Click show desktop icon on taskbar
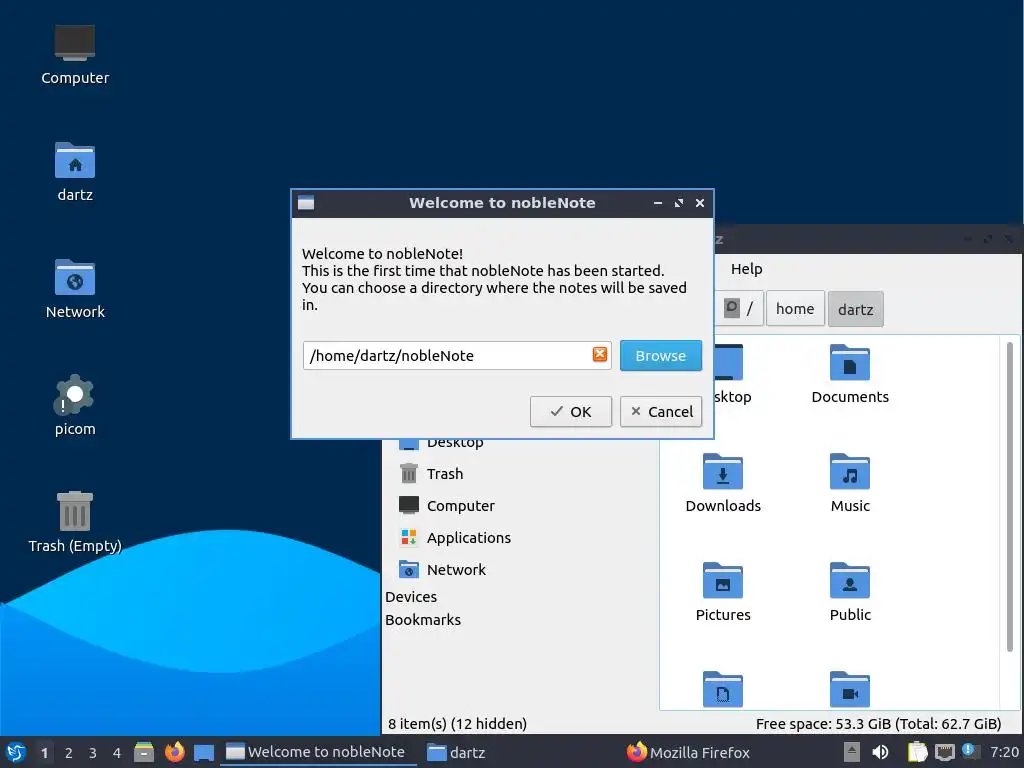 click(204, 752)
